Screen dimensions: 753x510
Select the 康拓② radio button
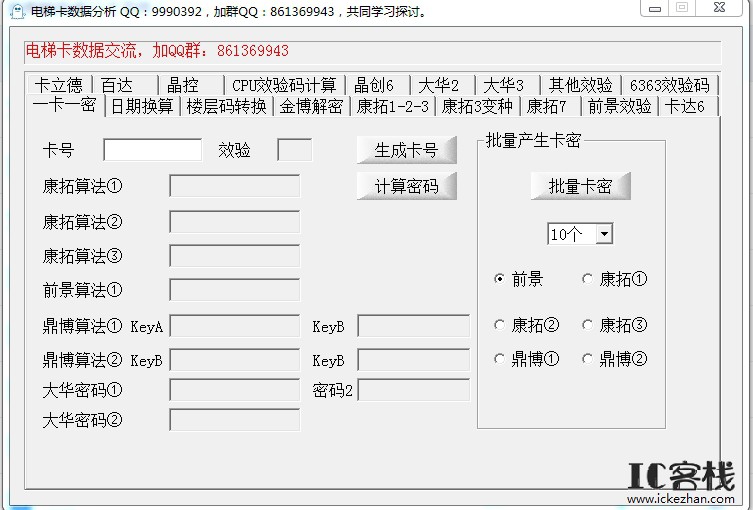coord(500,325)
